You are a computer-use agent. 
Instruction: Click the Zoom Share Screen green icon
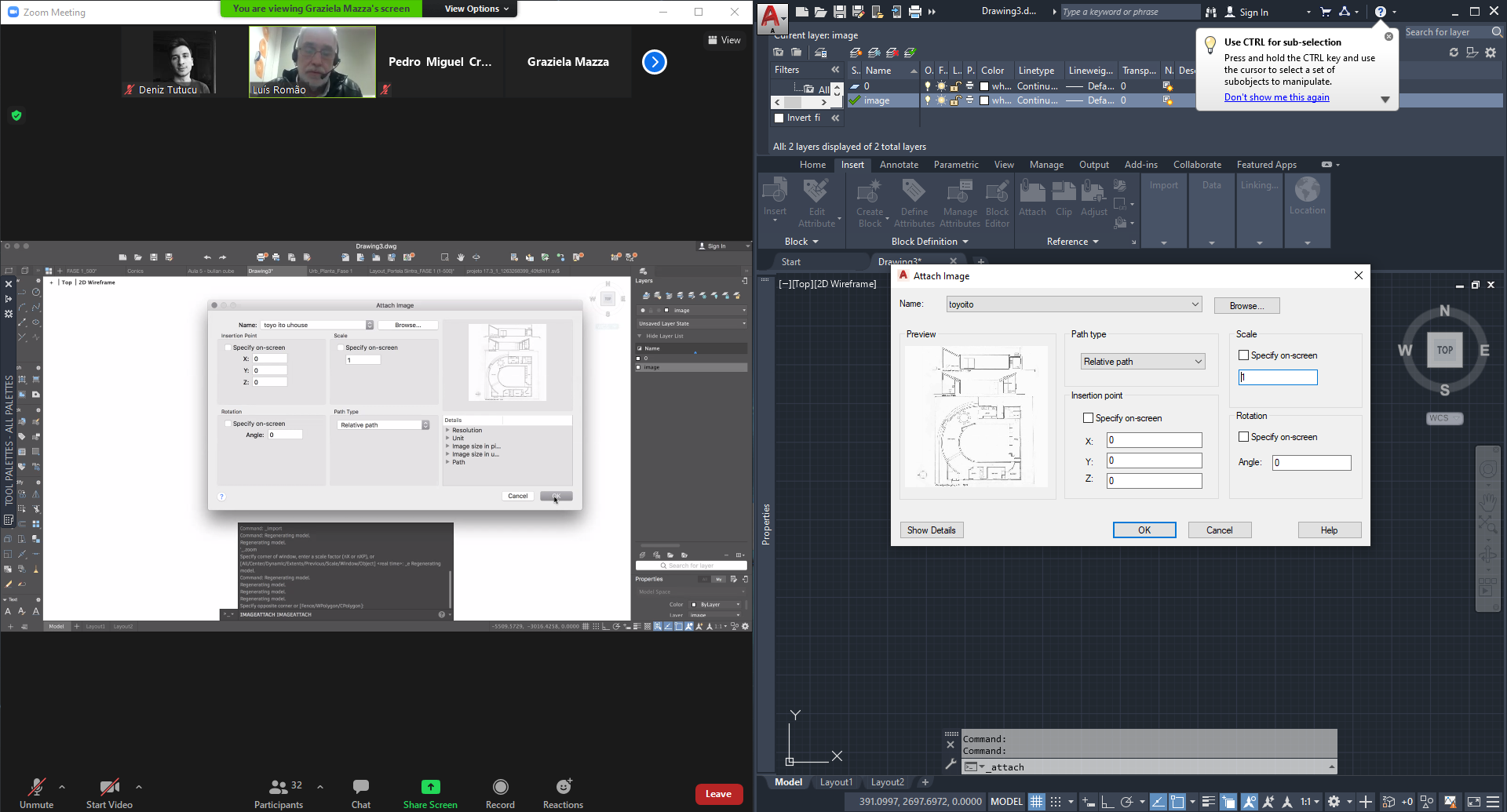pyautogui.click(x=430, y=787)
